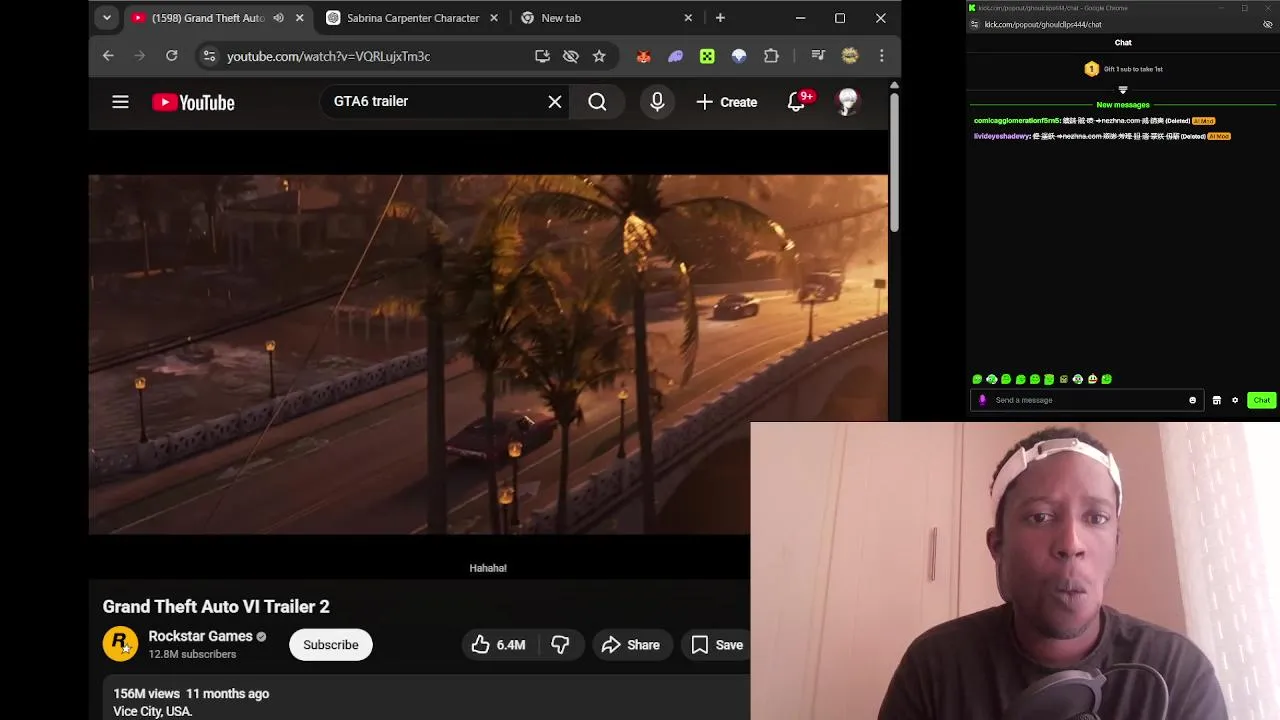
Task: View site information for youtube.com
Action: [x=208, y=56]
